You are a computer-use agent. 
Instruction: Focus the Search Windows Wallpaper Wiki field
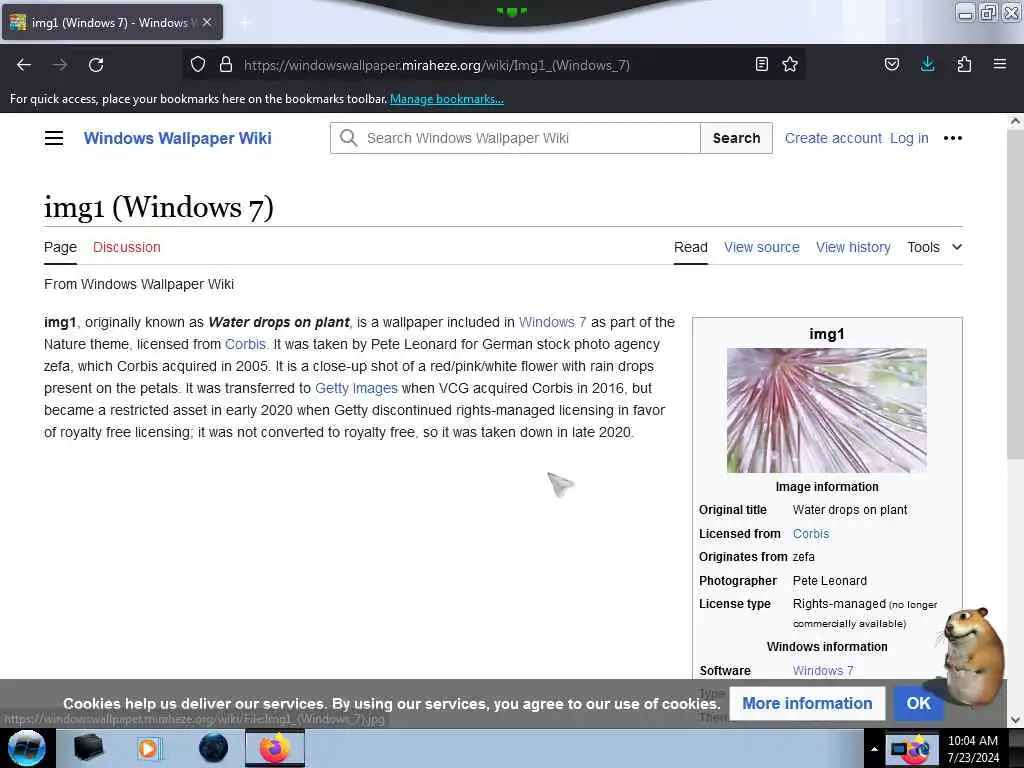point(515,138)
